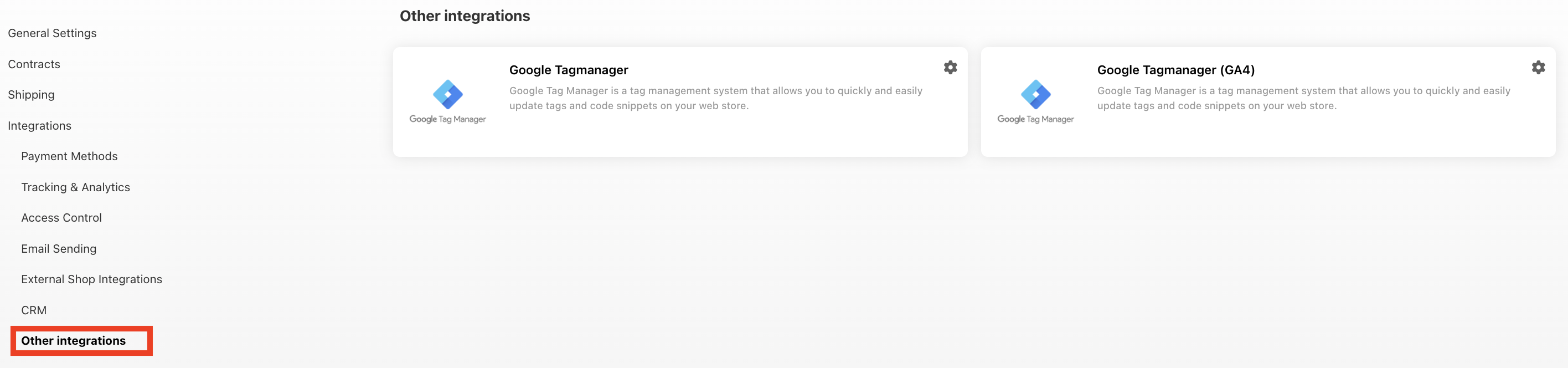Open settings gear on Google Tagmanager card
Screen dimensions: 1568x368
click(x=950, y=68)
